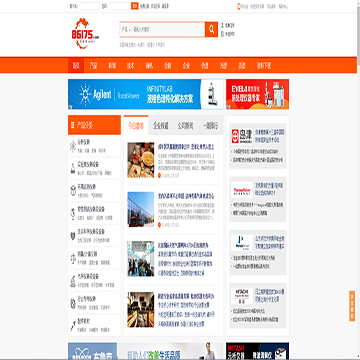Select the first item in the orange navigation bar
The height and width of the screenshot is (360, 360).
[x=76, y=66]
